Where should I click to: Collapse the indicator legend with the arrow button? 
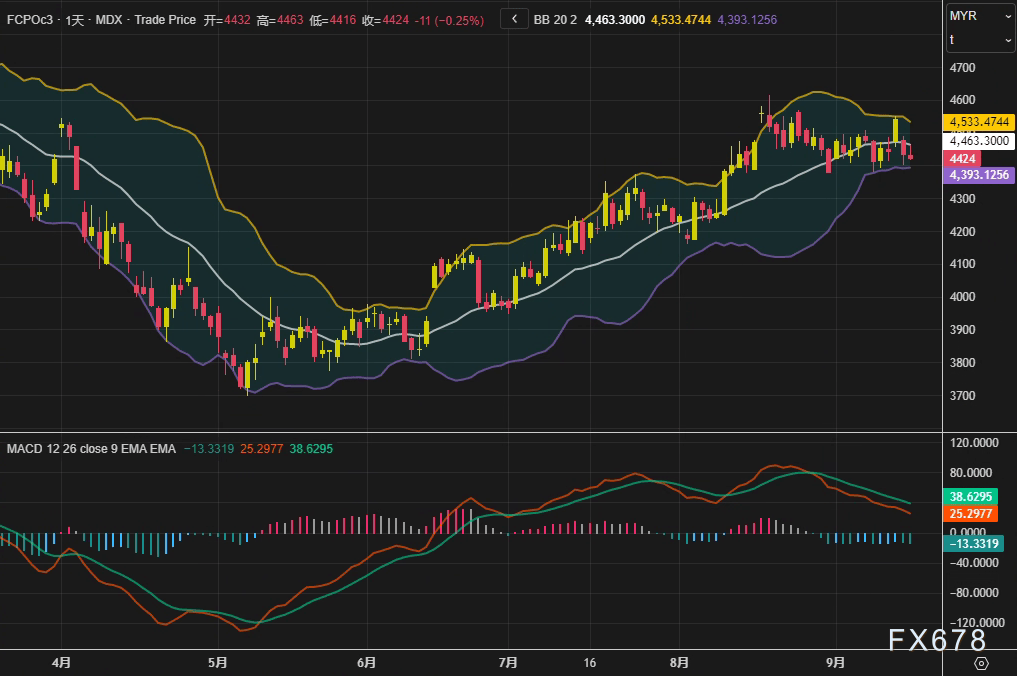[x=514, y=19]
